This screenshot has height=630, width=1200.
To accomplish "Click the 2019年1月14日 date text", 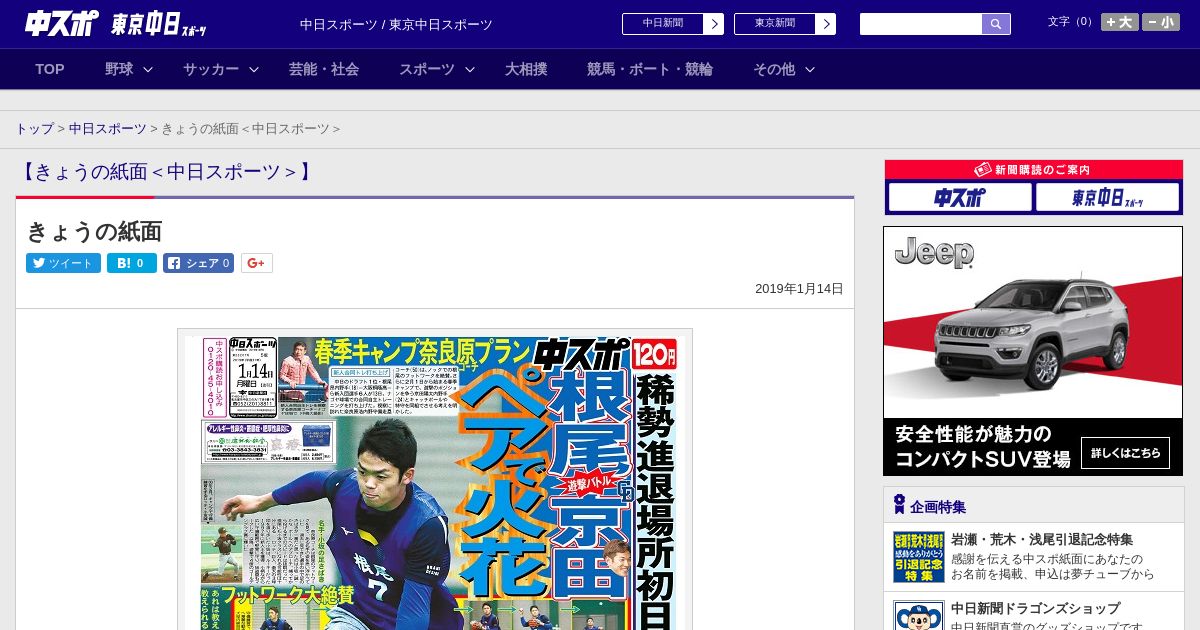I will (x=799, y=289).
